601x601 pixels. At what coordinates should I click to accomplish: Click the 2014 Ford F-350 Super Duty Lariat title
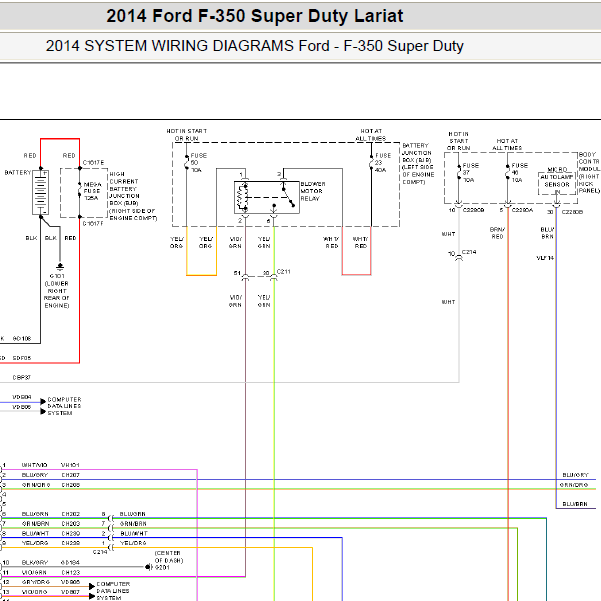[255, 16]
